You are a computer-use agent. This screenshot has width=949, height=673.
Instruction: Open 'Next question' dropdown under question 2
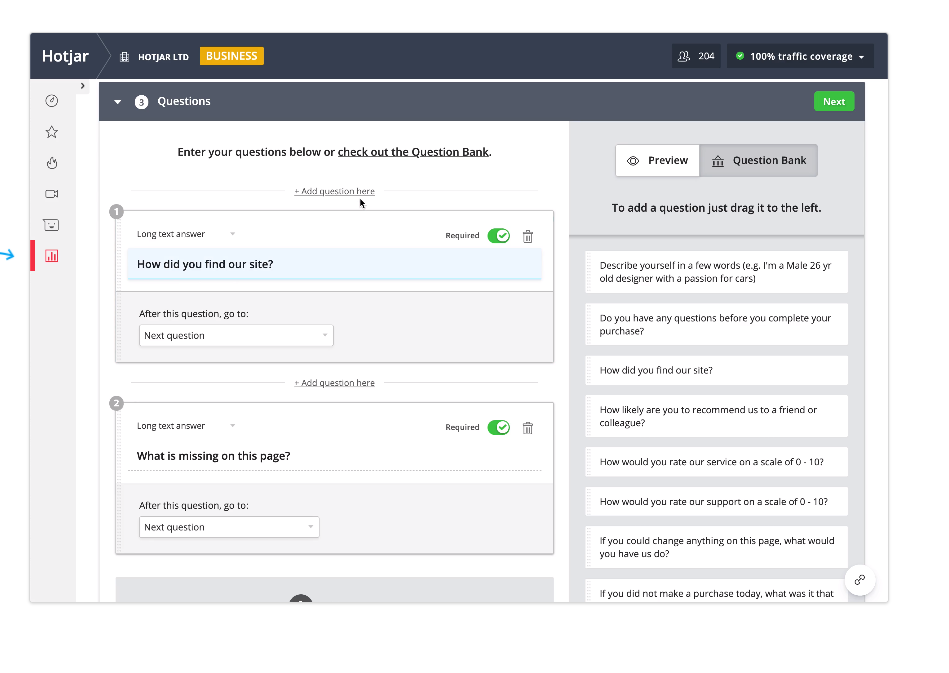[x=229, y=527]
